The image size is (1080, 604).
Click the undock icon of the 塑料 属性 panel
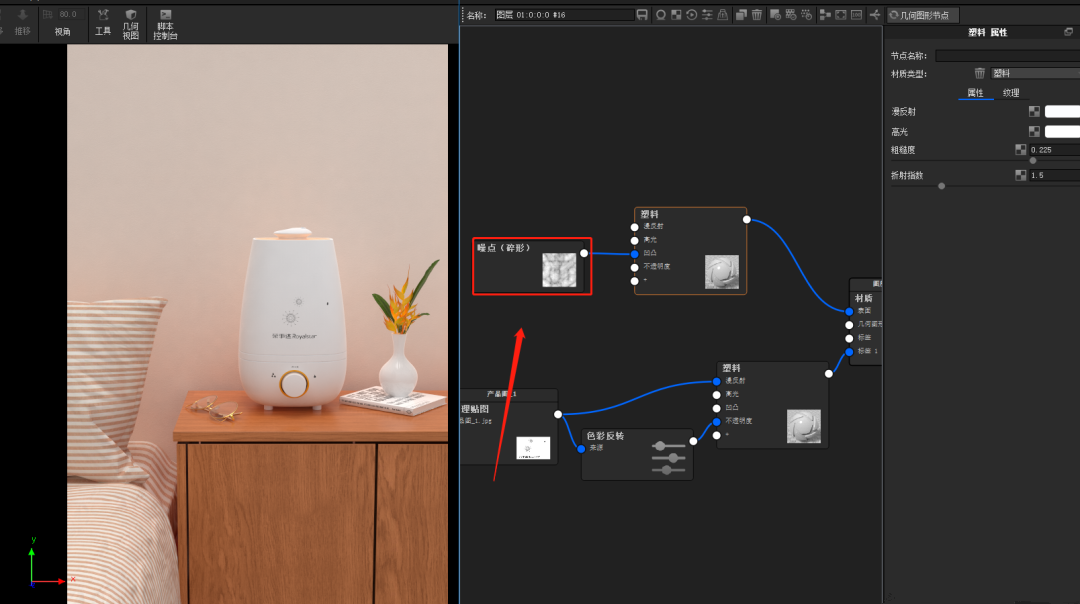pos(1069,33)
